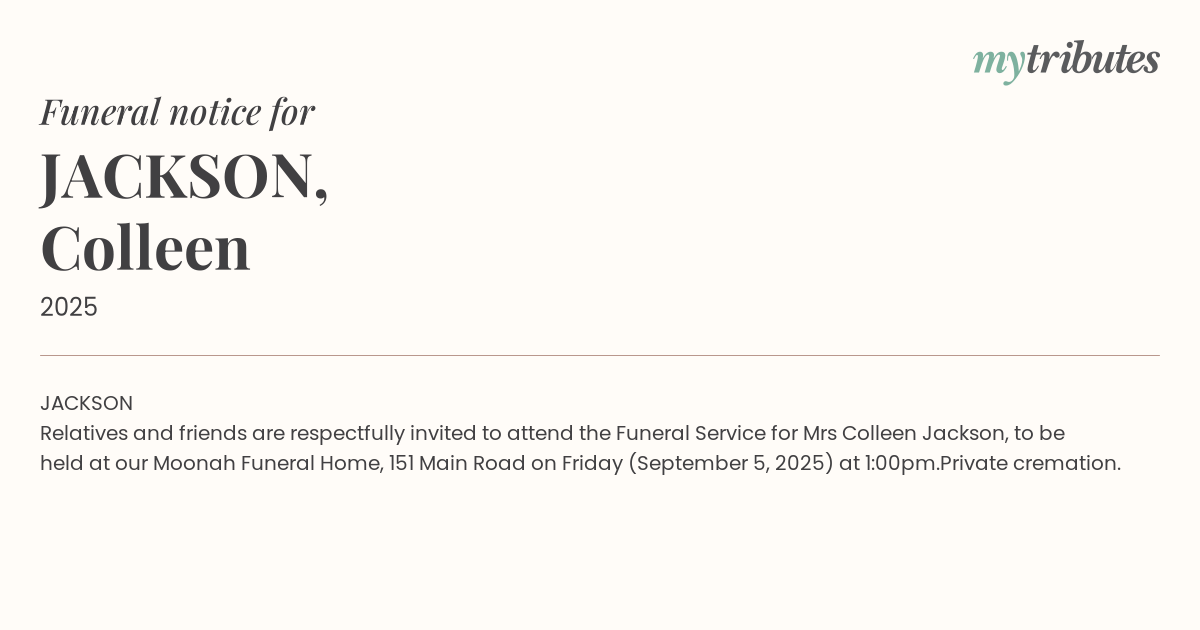Image resolution: width=1200 pixels, height=630 pixels.
Task: Click the "Funeral notice for" heading
Action: 177,111
